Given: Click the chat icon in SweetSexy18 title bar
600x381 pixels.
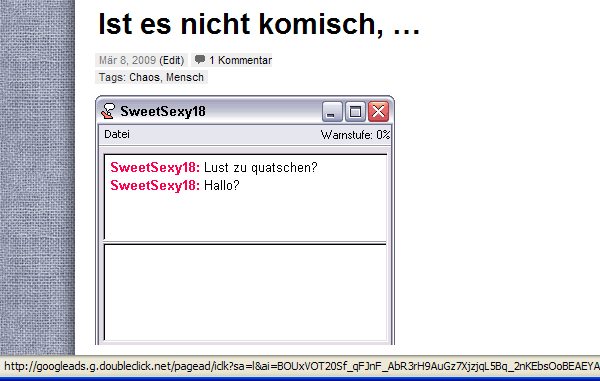Looking at the screenshot, I should pos(108,111).
